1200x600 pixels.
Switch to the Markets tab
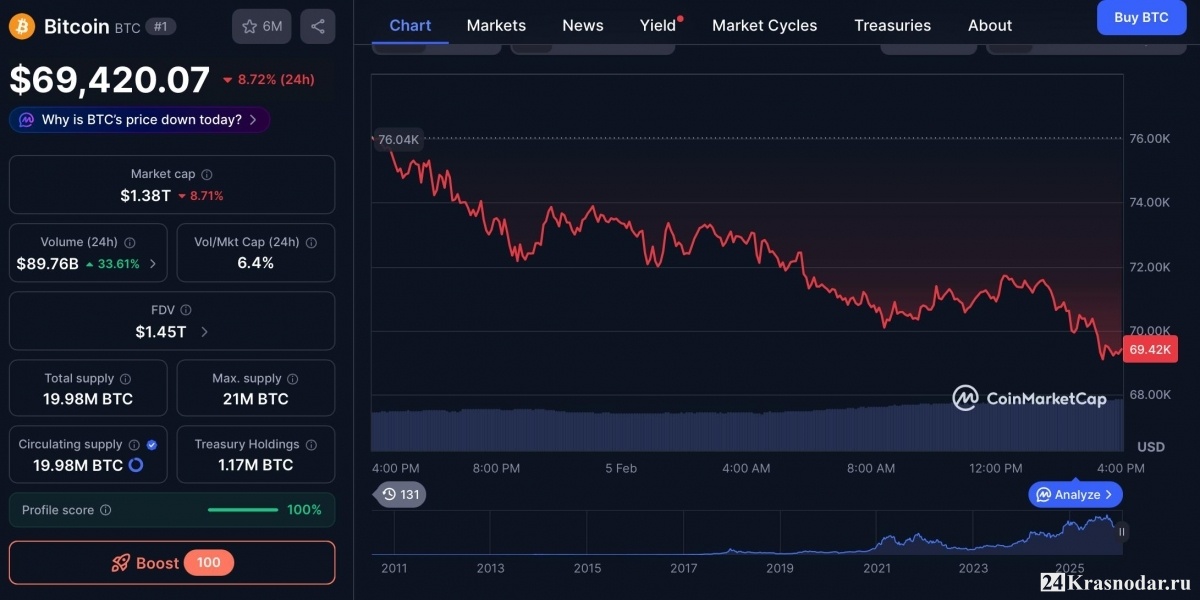pos(496,25)
